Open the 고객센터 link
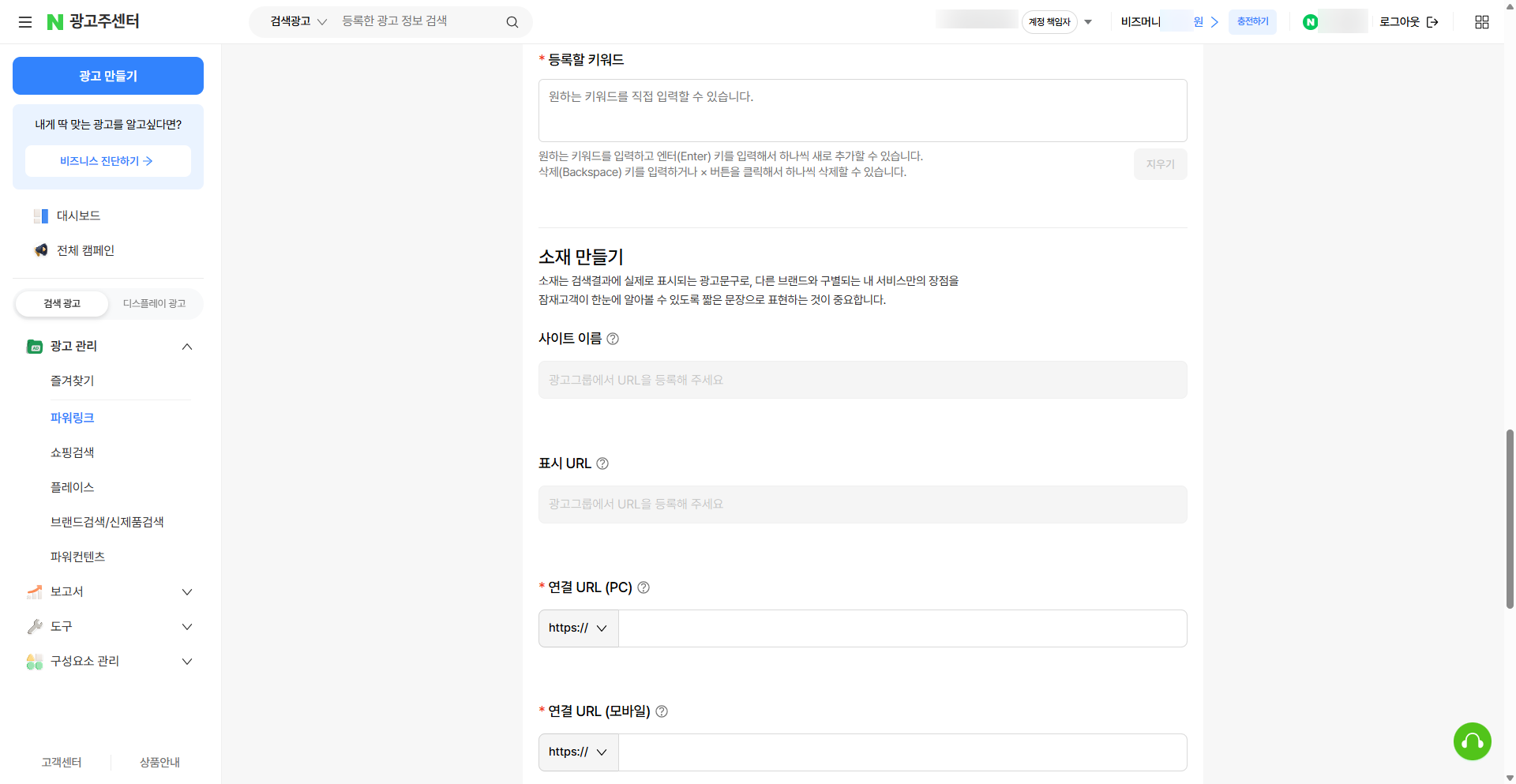The height and width of the screenshot is (784, 1516). 62,762
